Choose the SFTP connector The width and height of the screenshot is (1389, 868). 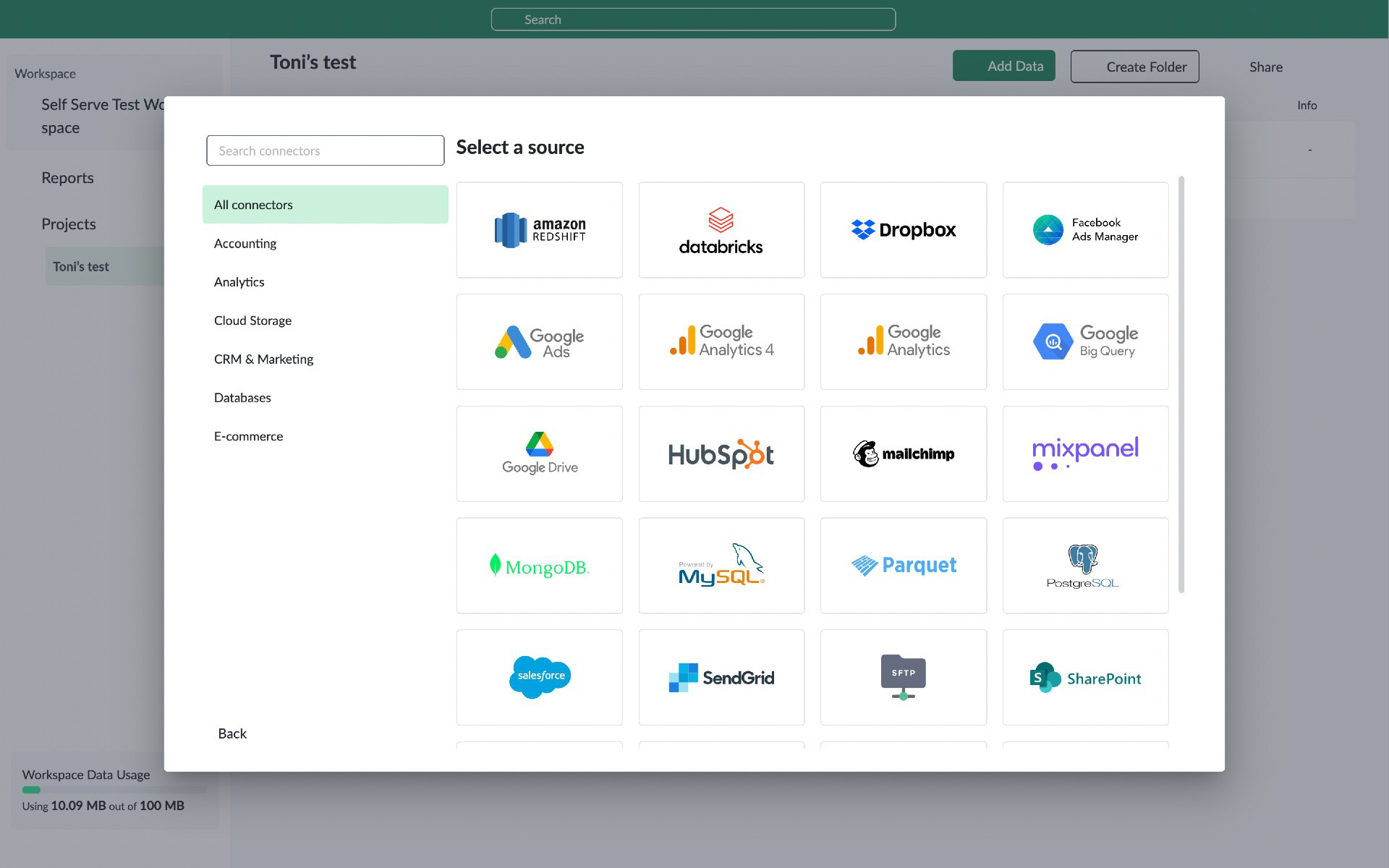[903, 677]
